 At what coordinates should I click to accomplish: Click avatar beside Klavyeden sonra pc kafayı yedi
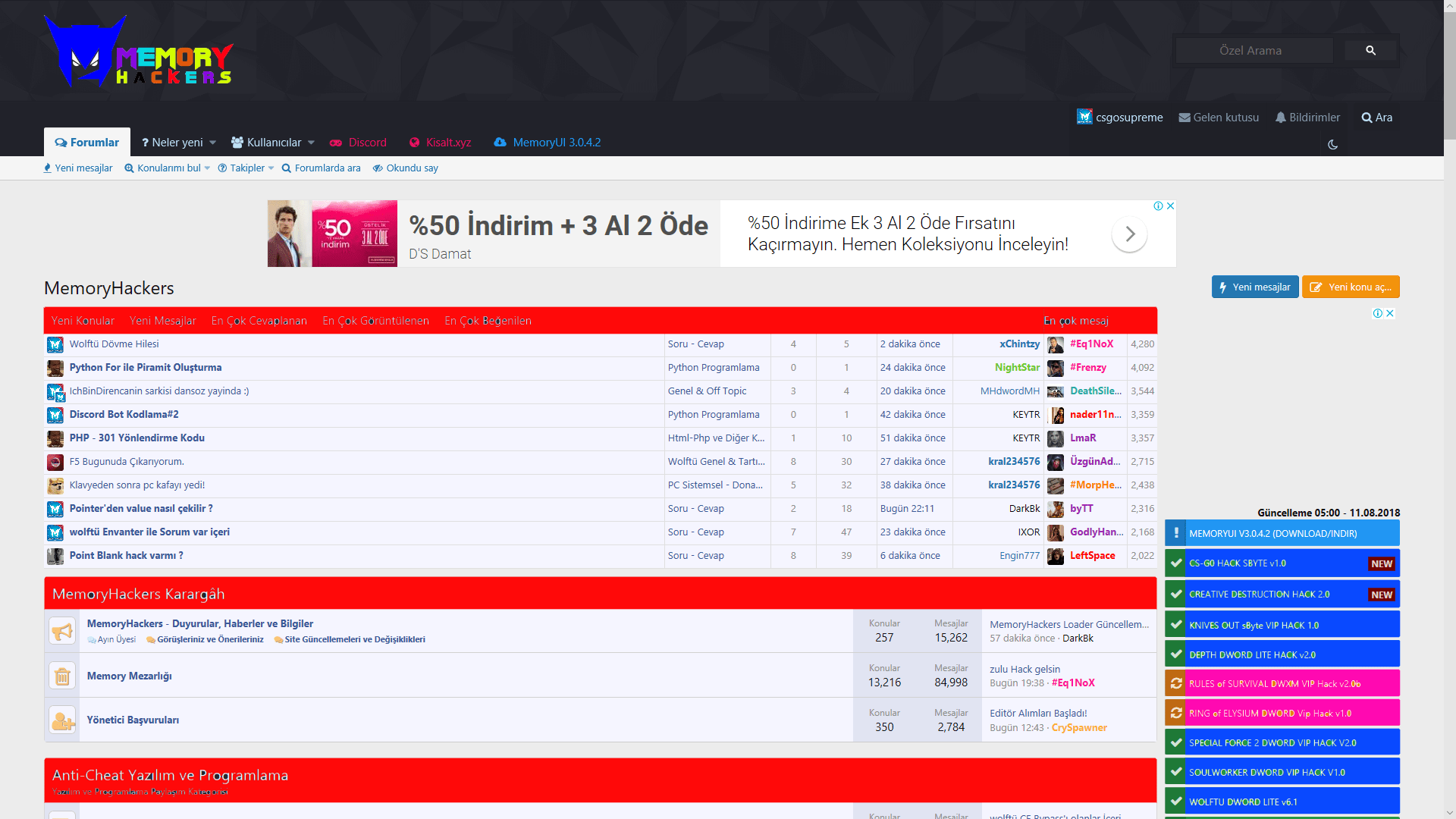(55, 486)
